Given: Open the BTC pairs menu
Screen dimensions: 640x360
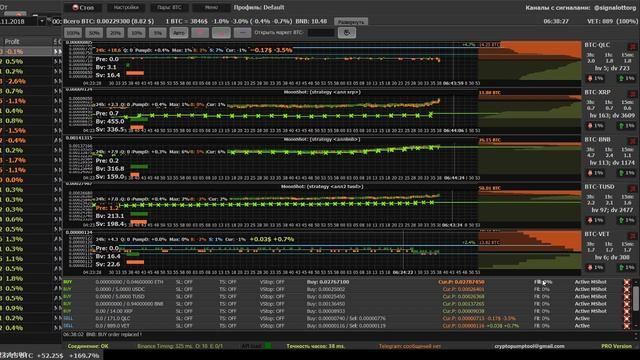Looking at the screenshot, I should [169, 7].
